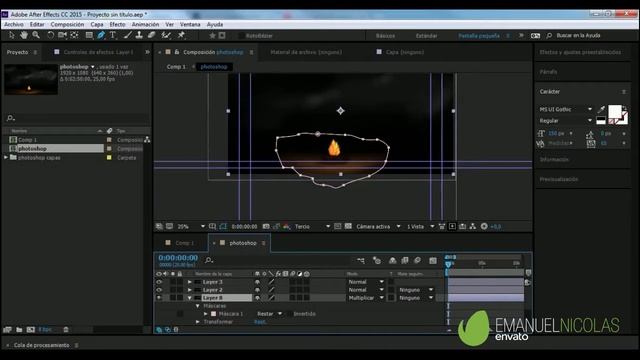
Task: Toggle mask visibility icon in viewer bar
Action: [223, 226]
